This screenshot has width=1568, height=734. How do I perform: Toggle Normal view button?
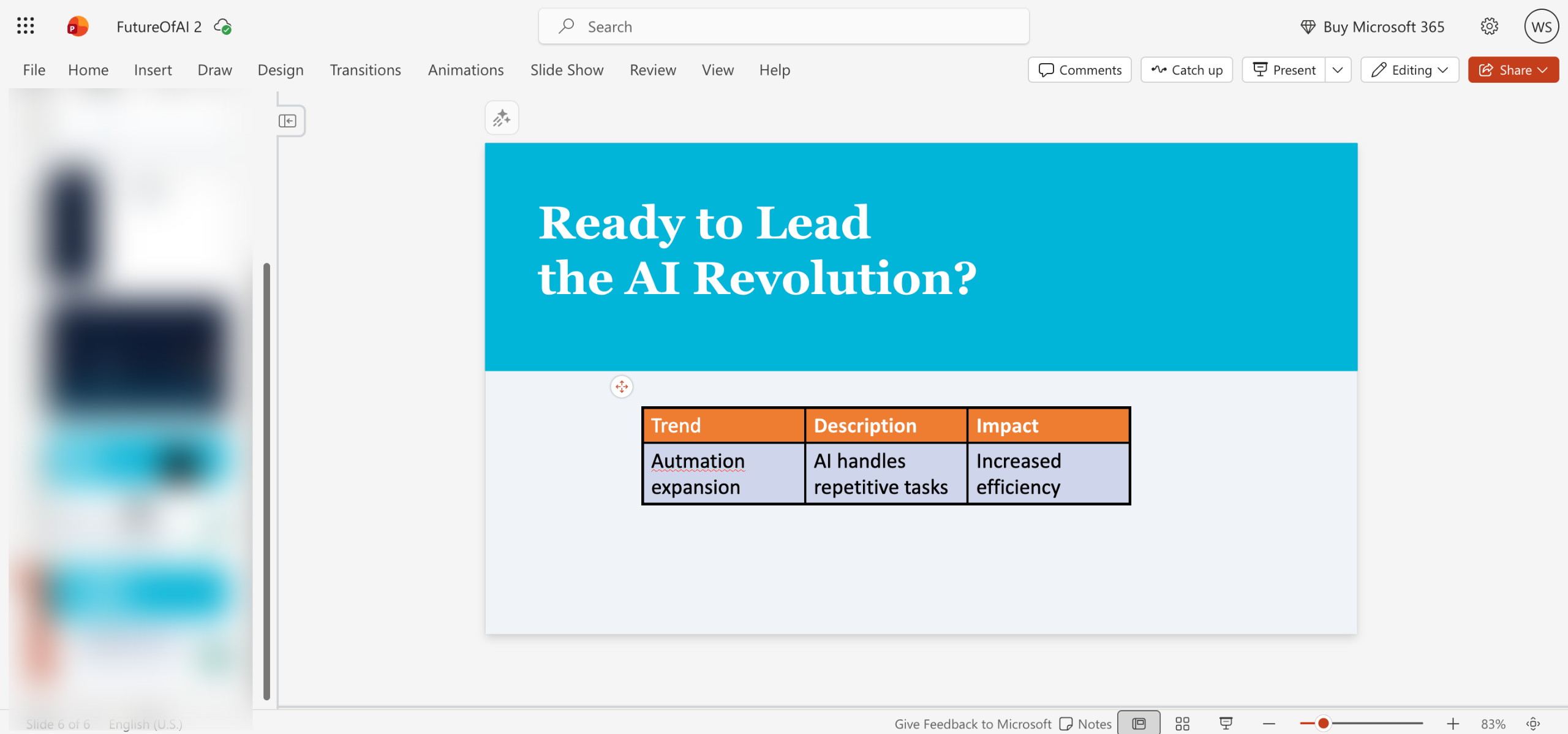click(x=1139, y=724)
